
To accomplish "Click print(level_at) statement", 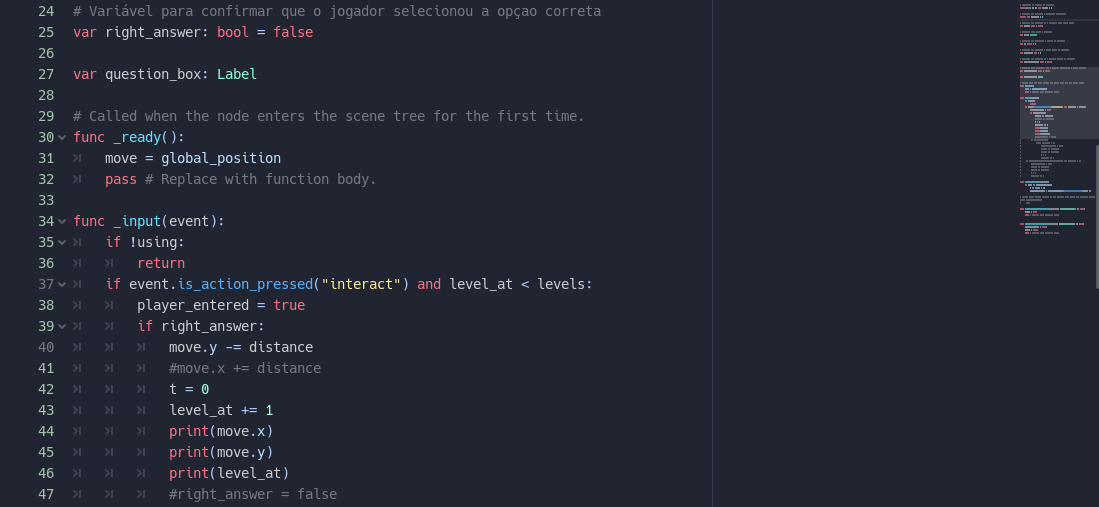I will coord(229,473).
